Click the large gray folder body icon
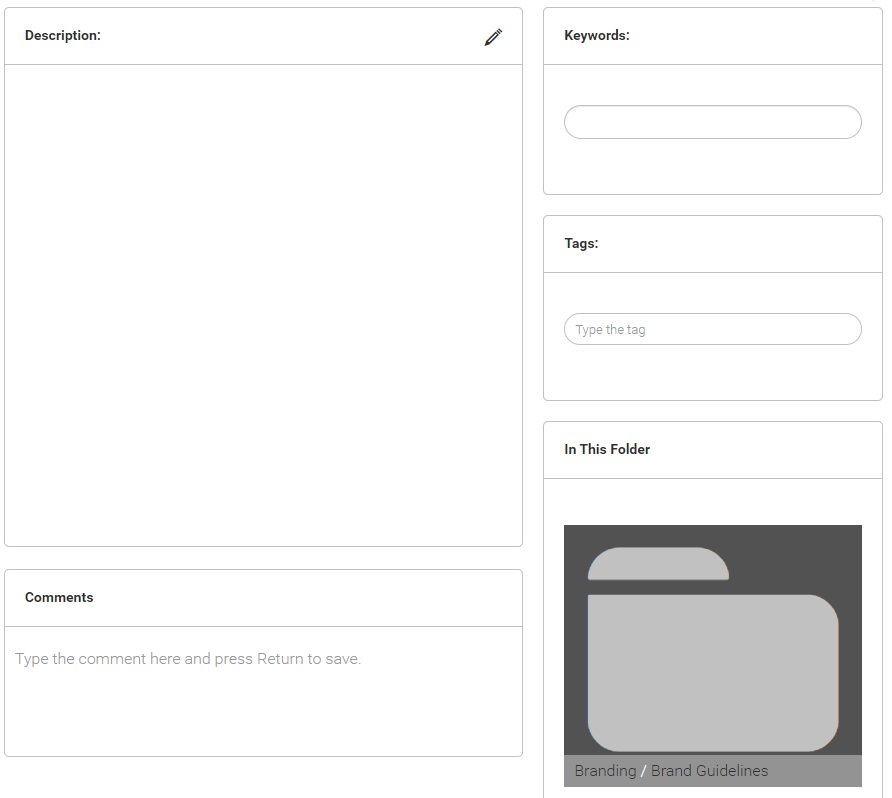 tap(713, 673)
